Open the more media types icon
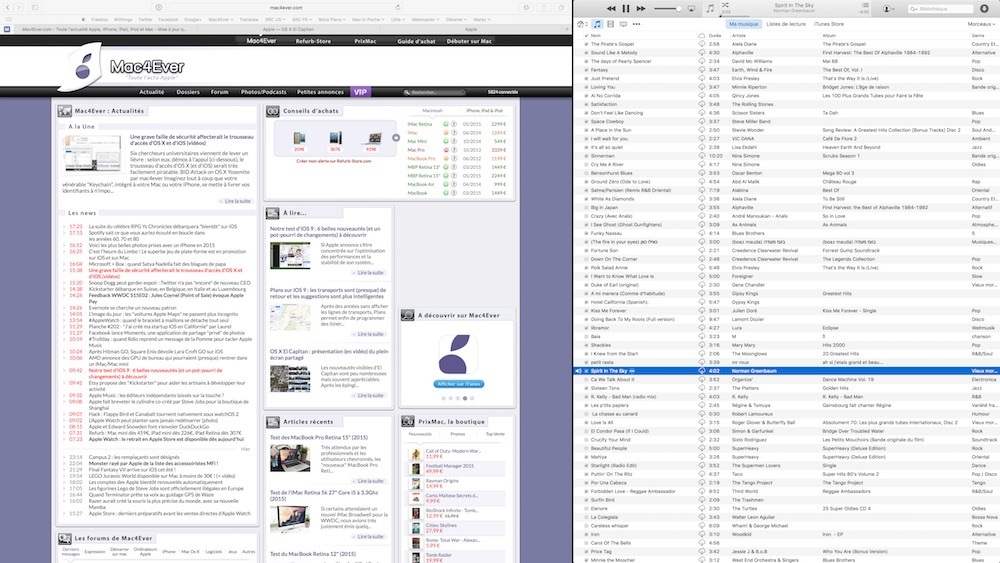This screenshot has height=563, width=1000. (636, 24)
